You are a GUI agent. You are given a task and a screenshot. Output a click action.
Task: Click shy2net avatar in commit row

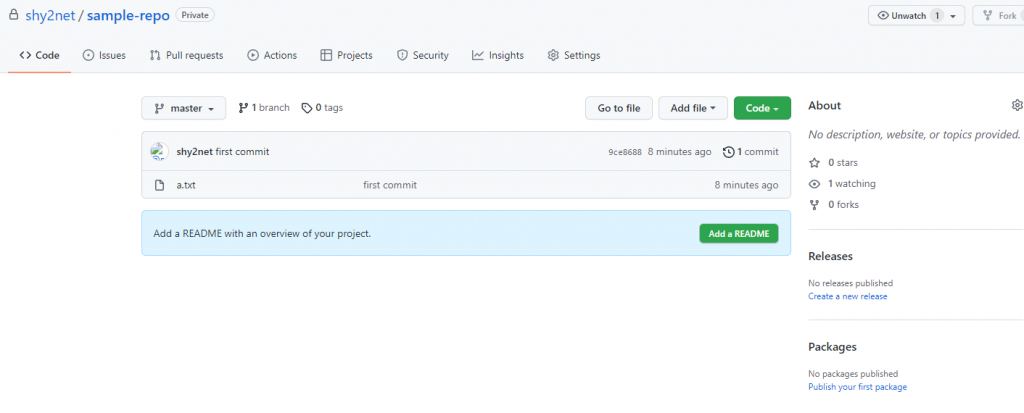(159, 152)
